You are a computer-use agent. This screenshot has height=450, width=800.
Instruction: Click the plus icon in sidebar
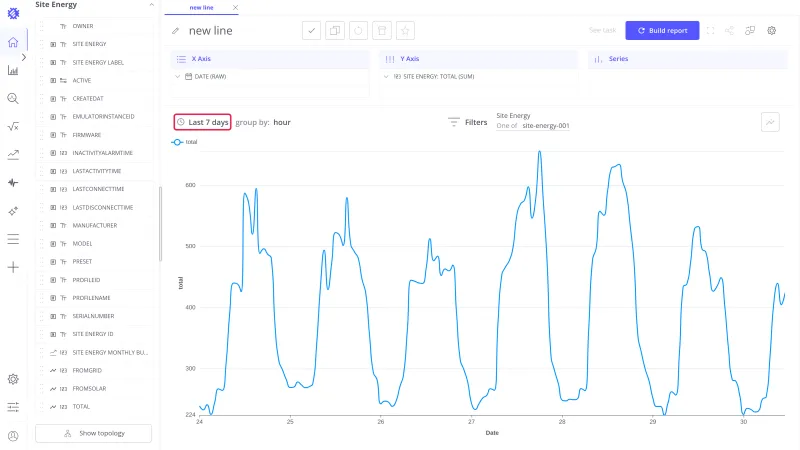(13, 267)
